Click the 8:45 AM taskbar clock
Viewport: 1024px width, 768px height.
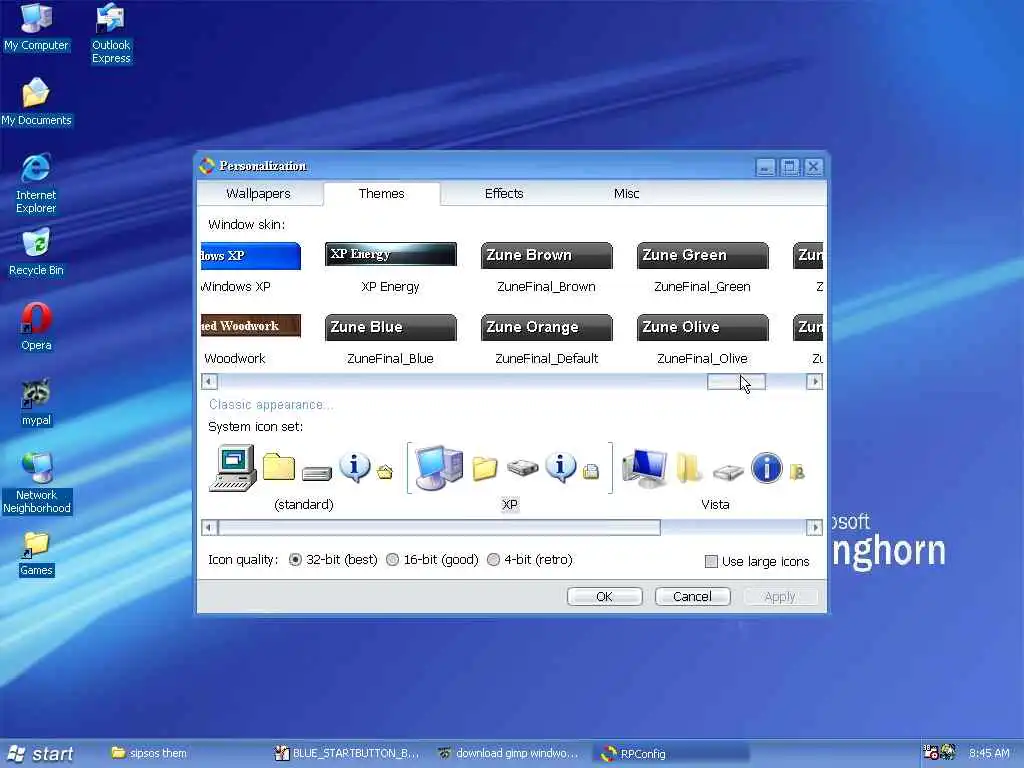pyautogui.click(x=989, y=754)
